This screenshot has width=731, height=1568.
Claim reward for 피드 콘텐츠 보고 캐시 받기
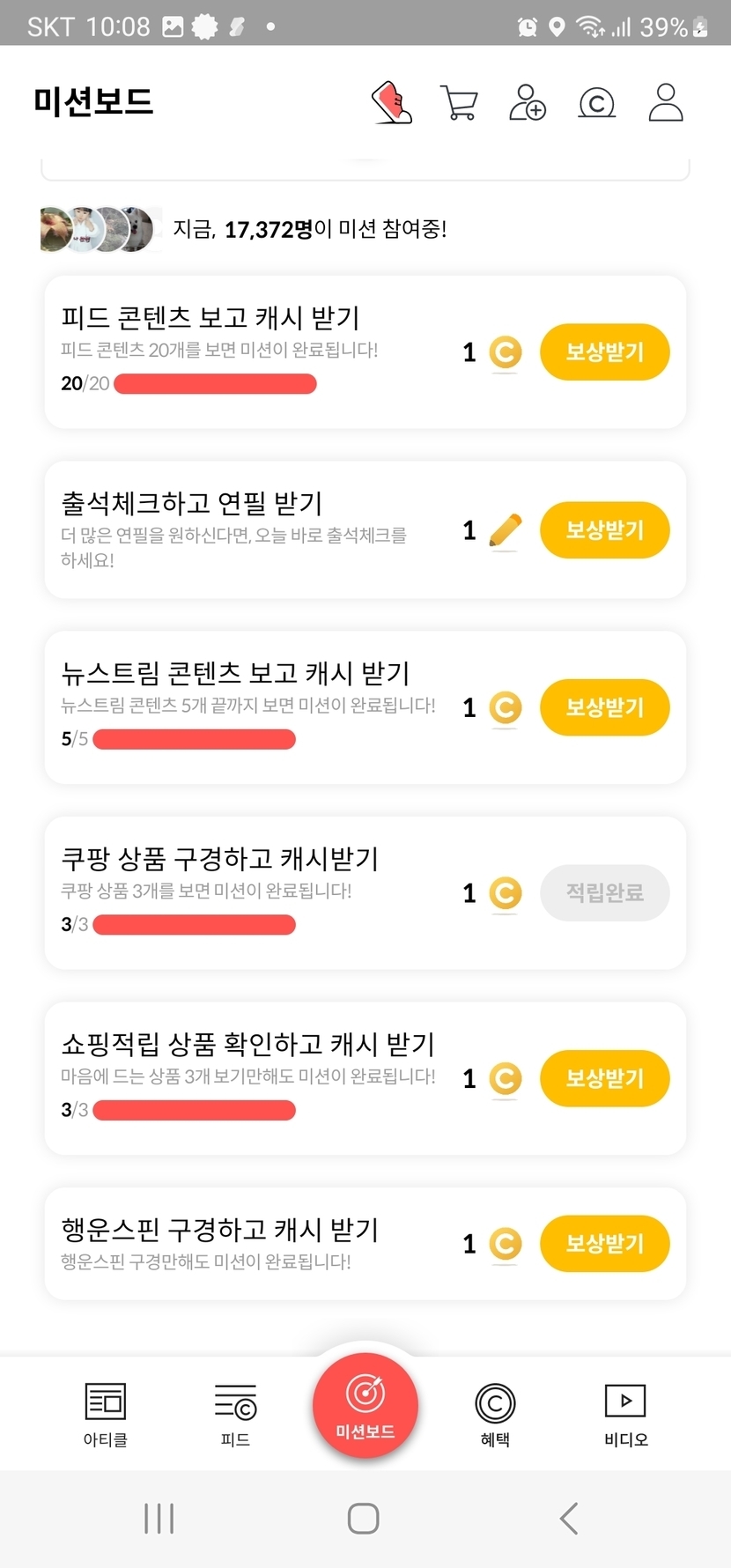coord(604,352)
